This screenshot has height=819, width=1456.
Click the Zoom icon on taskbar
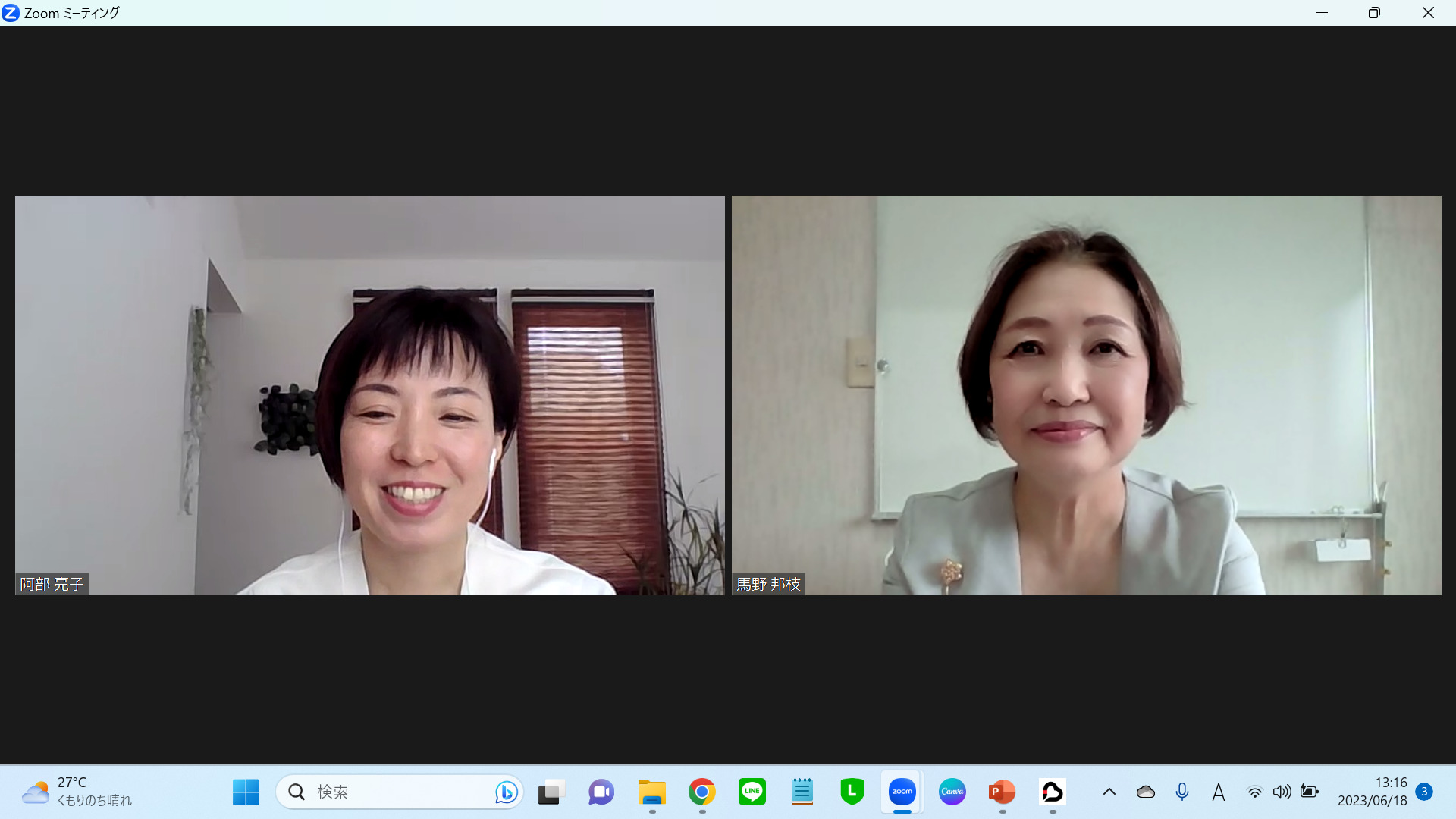coord(902,792)
